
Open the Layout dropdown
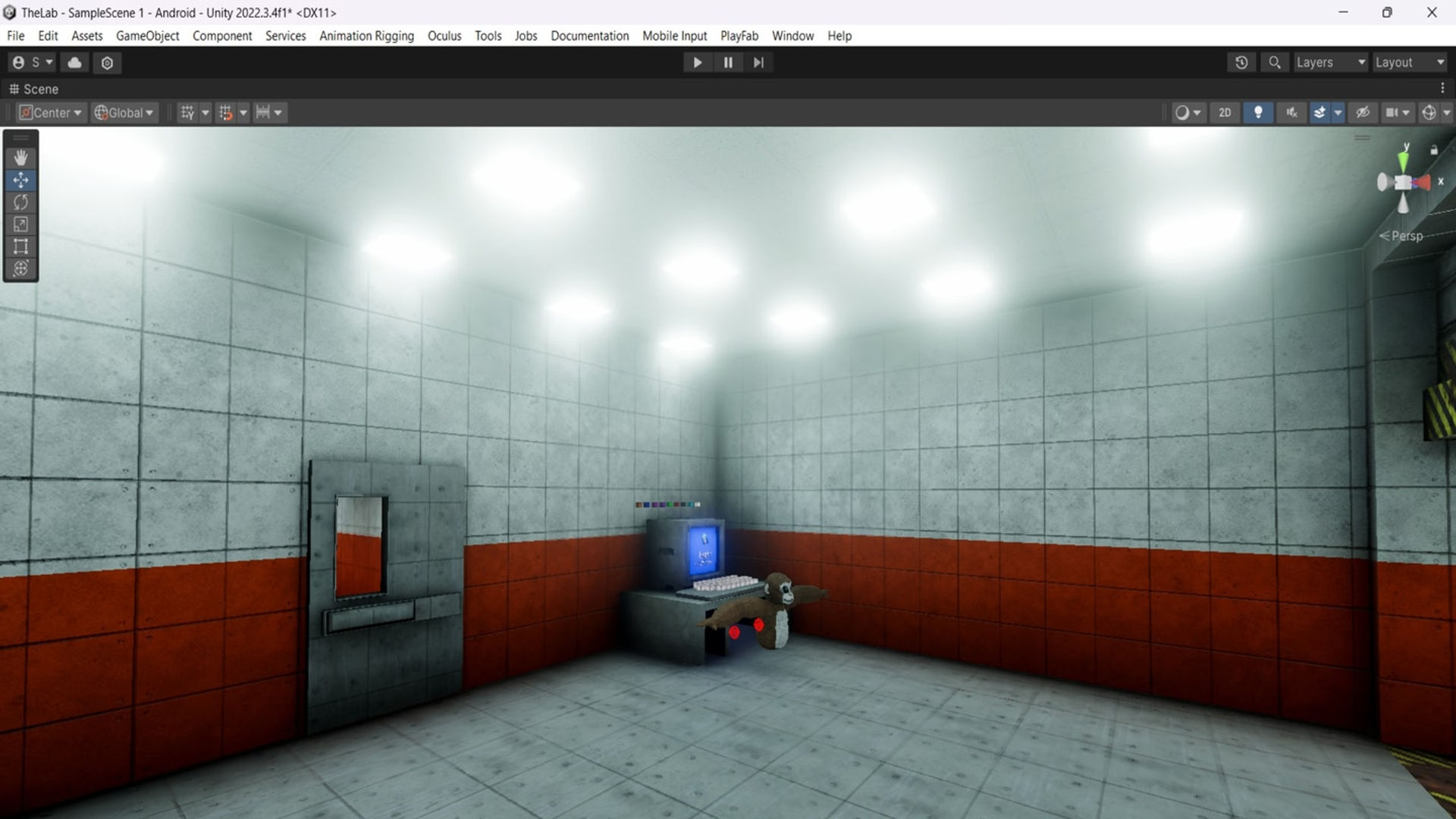point(1410,63)
